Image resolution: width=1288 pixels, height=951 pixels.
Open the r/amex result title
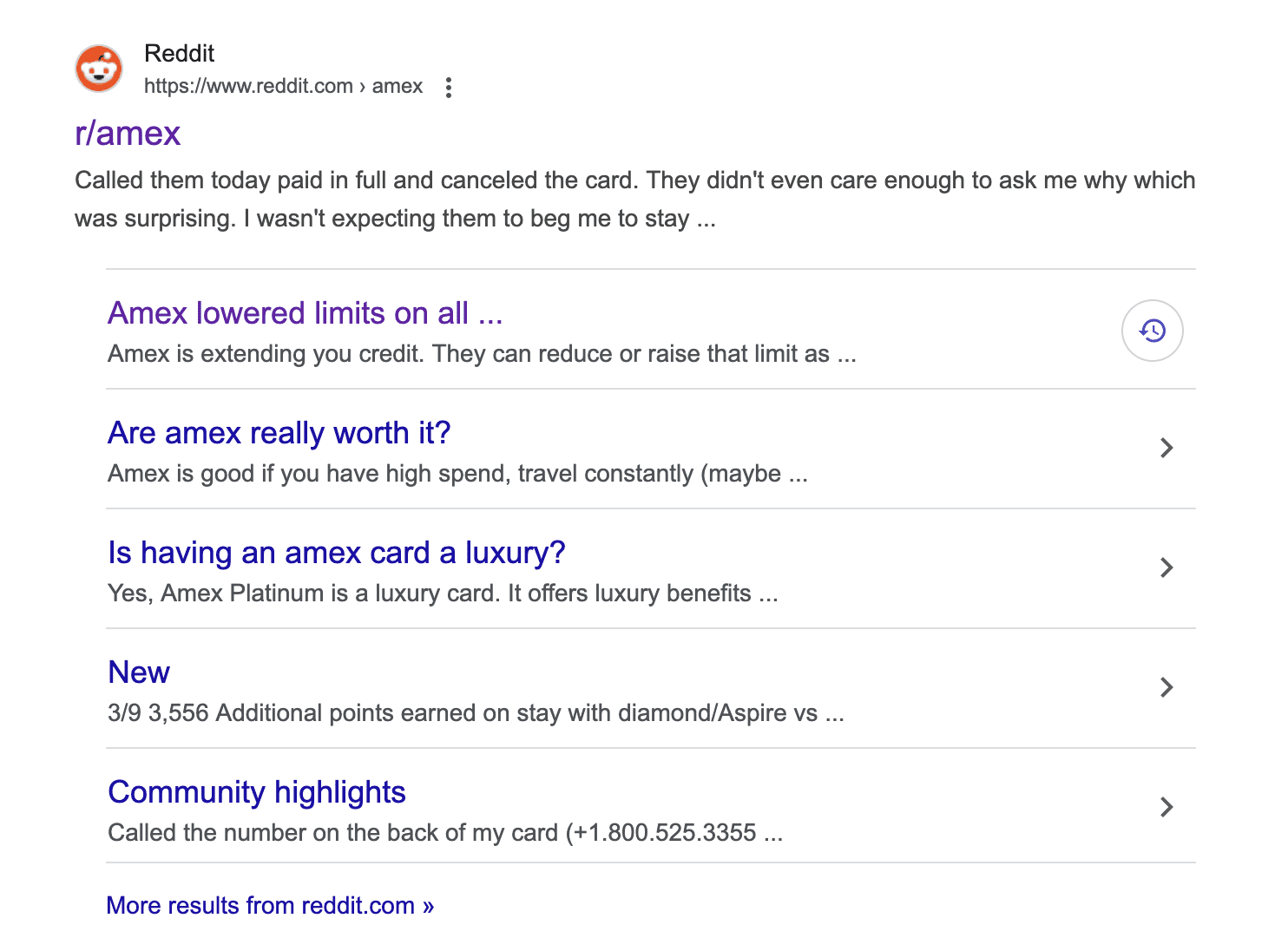pos(128,134)
